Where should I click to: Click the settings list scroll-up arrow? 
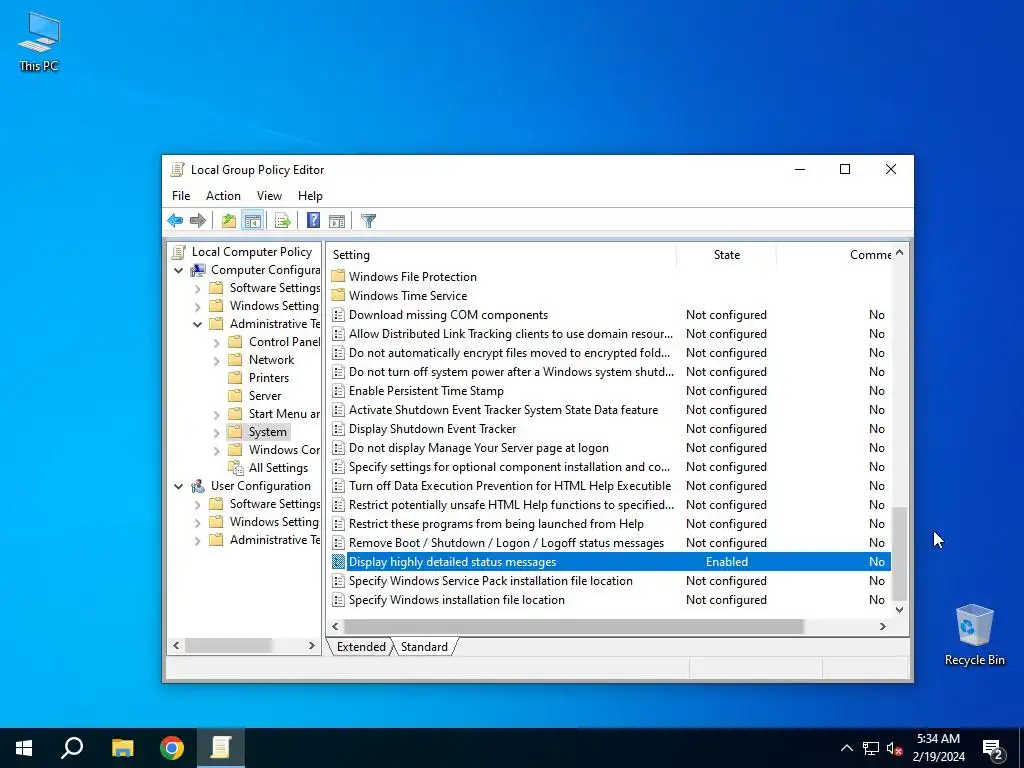click(899, 252)
